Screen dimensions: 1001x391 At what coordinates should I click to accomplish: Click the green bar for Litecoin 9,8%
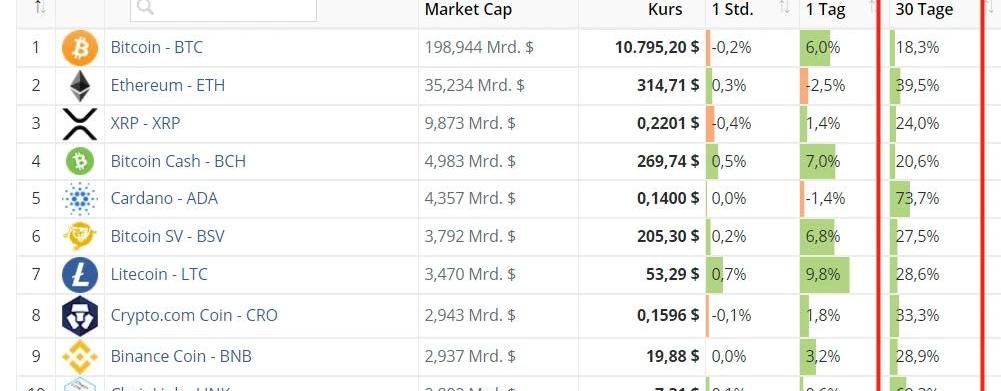pyautogui.click(x=824, y=275)
